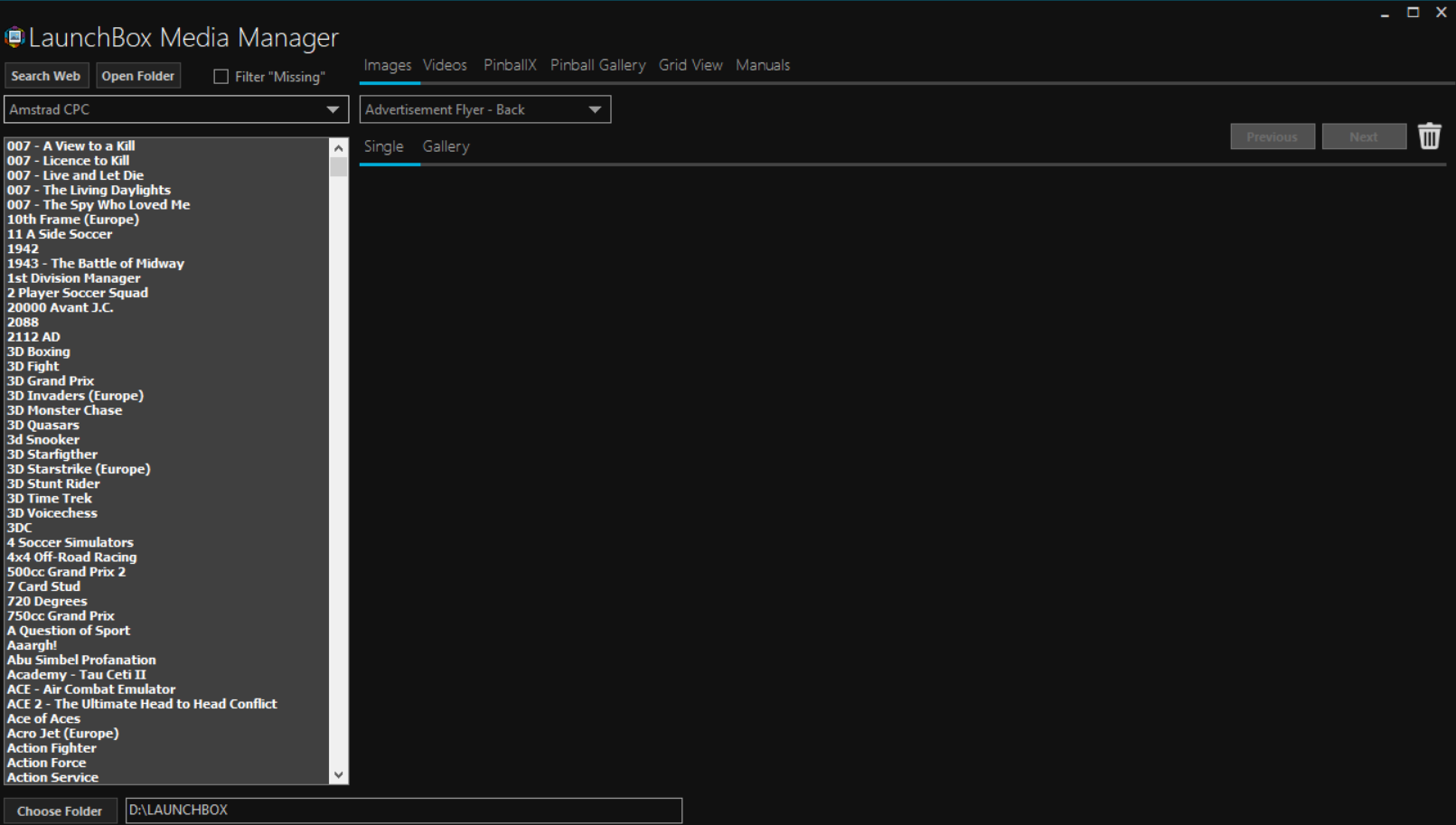
Task: Pick "3D Invaders (Europe)" from list
Action: 76,396
